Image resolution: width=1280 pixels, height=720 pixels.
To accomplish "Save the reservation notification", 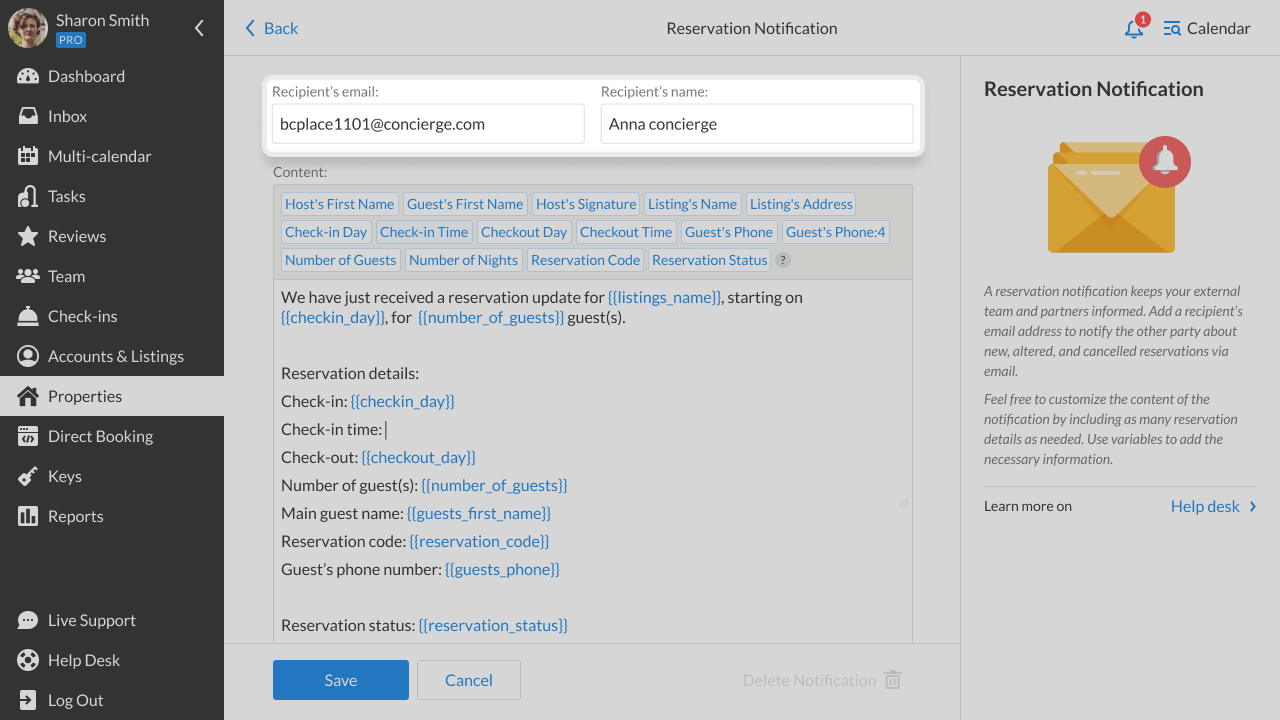I will [341, 680].
